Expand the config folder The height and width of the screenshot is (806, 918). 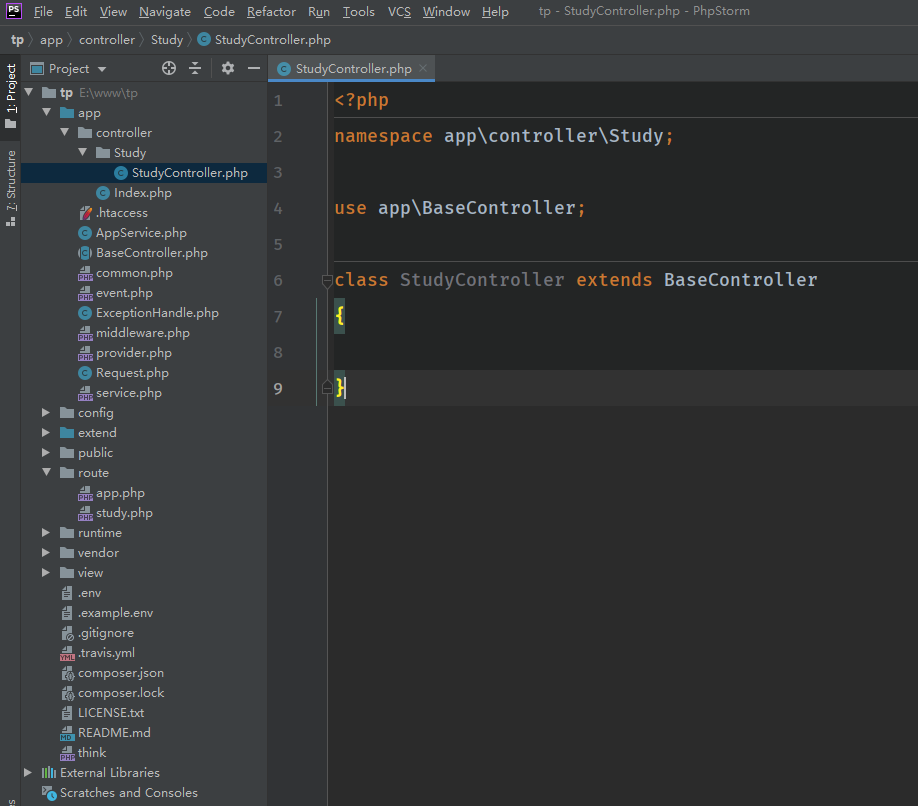[x=46, y=413]
